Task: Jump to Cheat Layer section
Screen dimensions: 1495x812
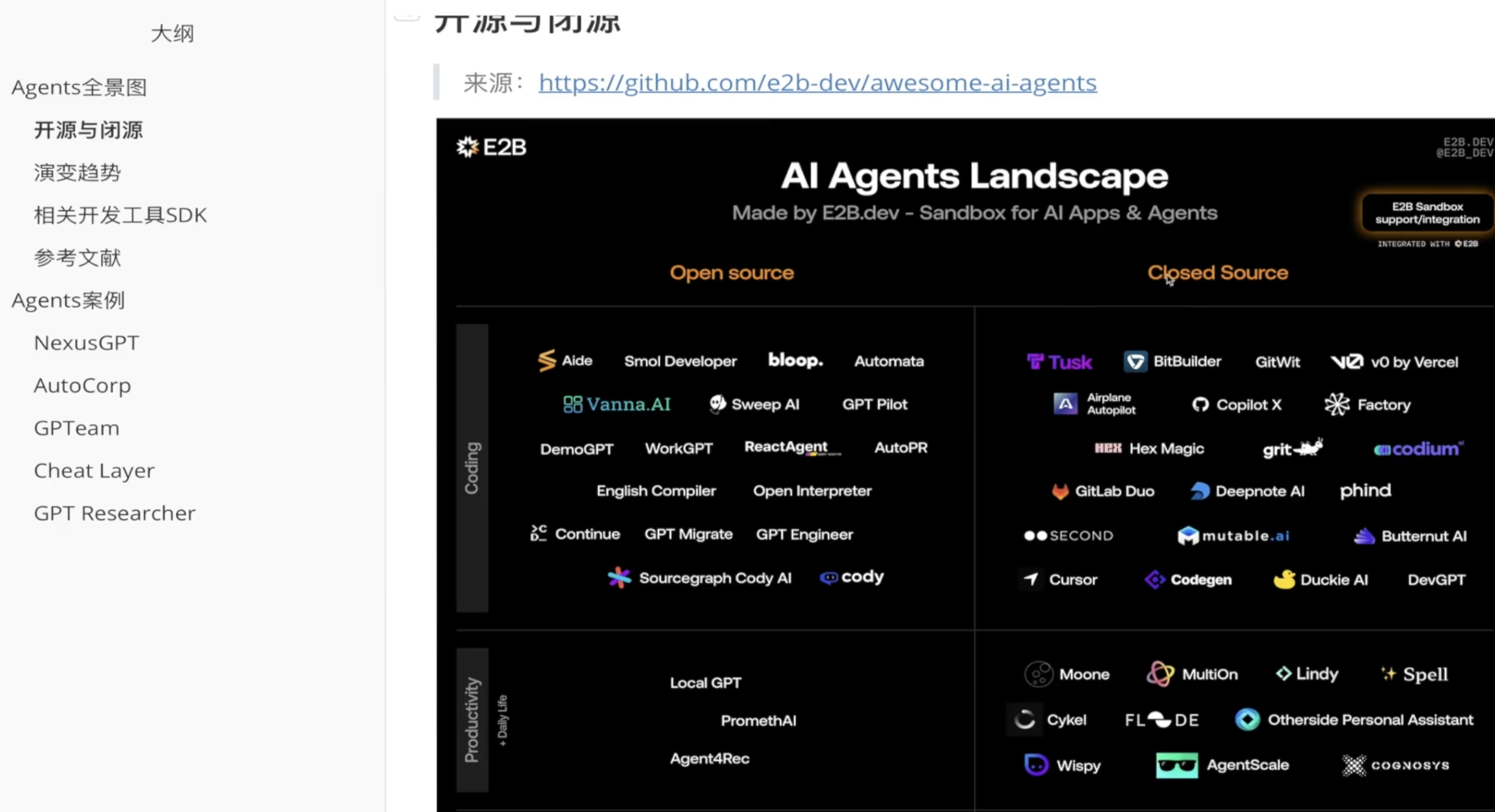Action: pos(94,470)
